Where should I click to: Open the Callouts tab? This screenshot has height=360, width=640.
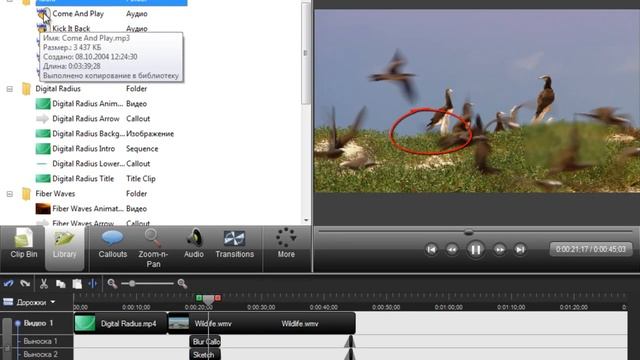click(x=113, y=244)
